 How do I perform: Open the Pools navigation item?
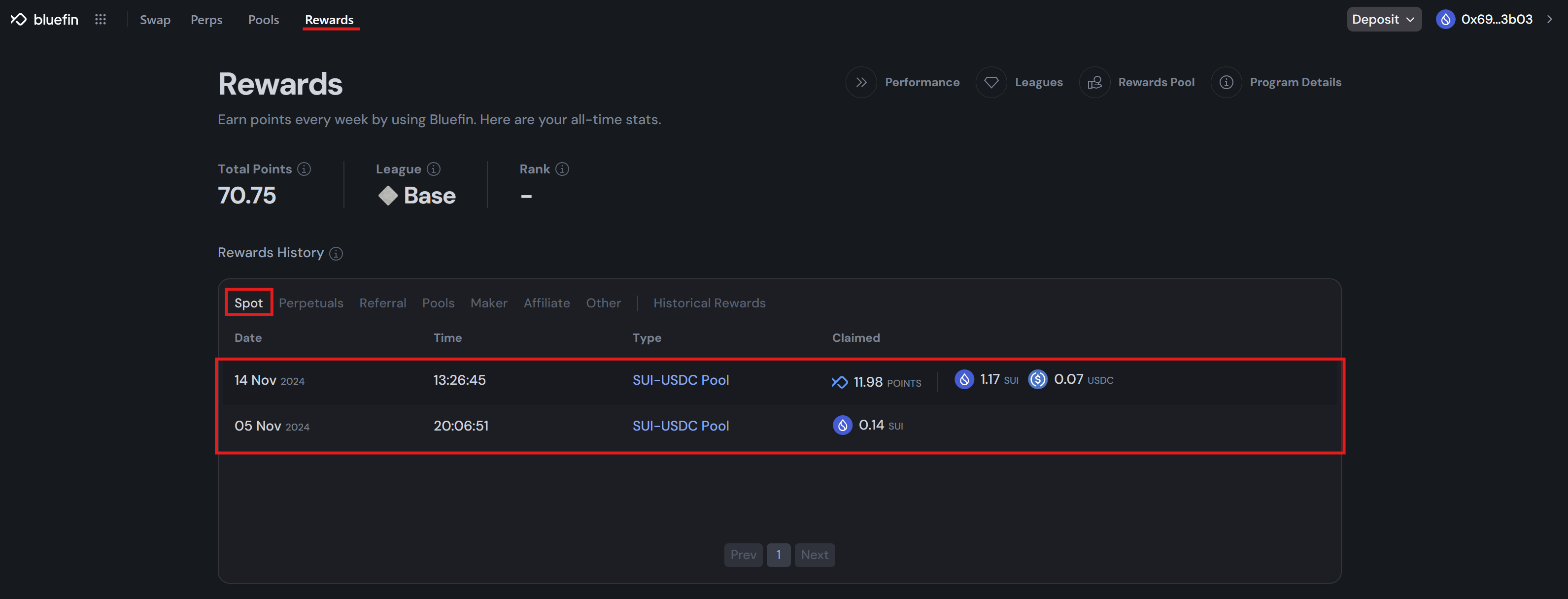263,20
